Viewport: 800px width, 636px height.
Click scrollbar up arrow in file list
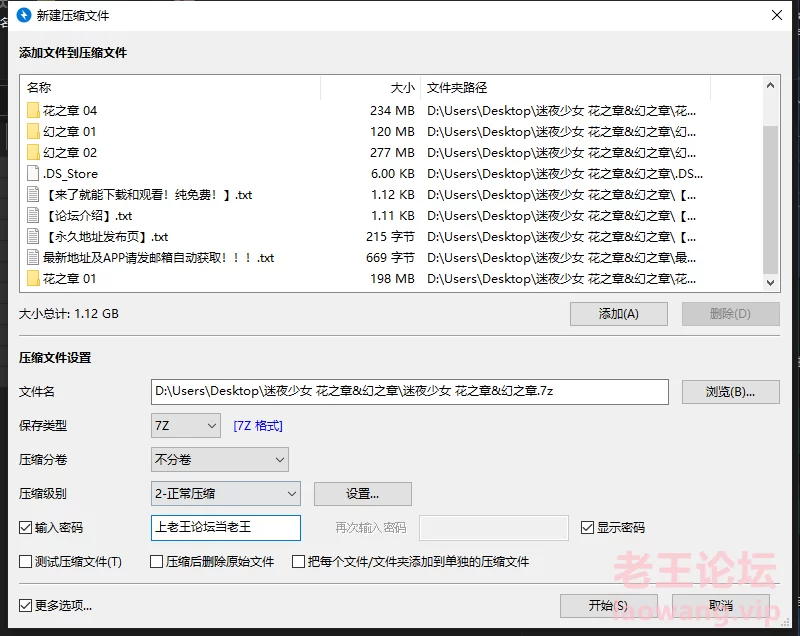(770, 86)
